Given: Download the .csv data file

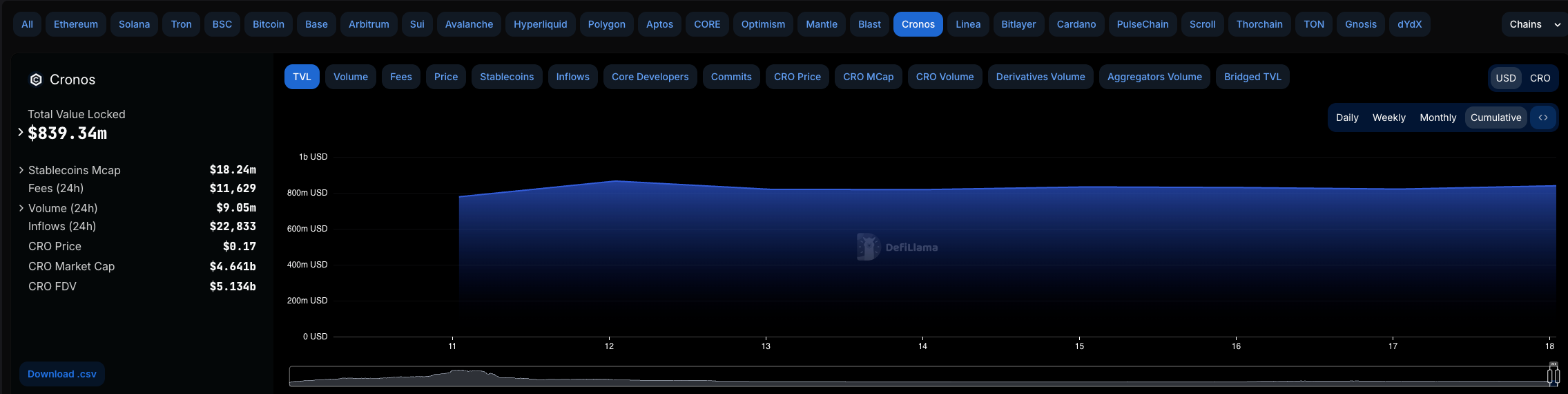Looking at the screenshot, I should click(x=62, y=374).
